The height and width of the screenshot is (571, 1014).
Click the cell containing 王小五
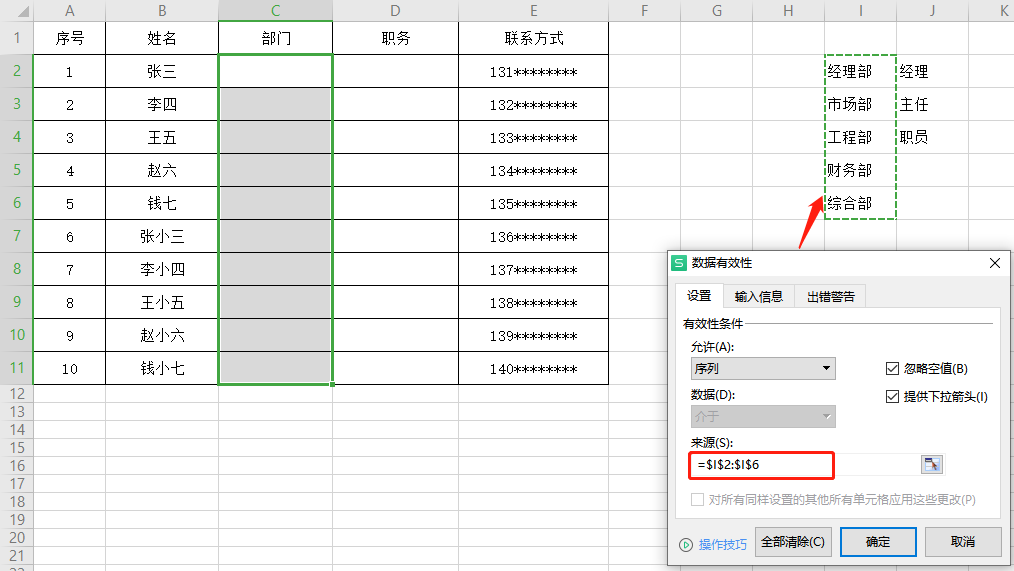click(162, 302)
